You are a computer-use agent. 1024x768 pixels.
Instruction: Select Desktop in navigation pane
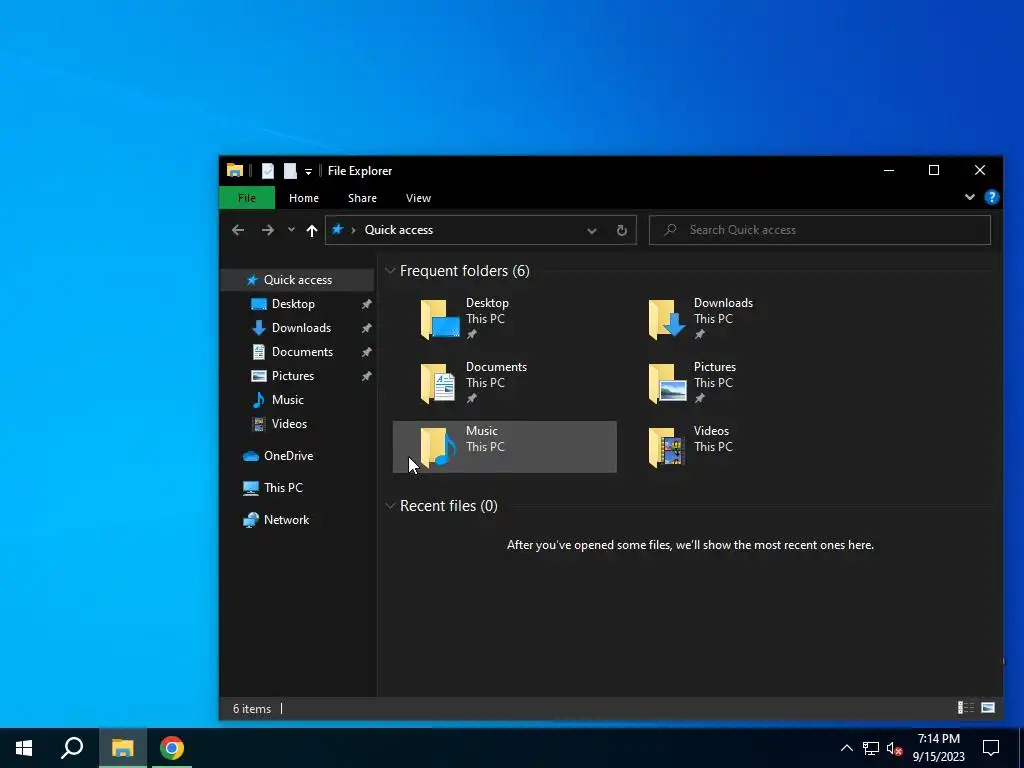(293, 304)
